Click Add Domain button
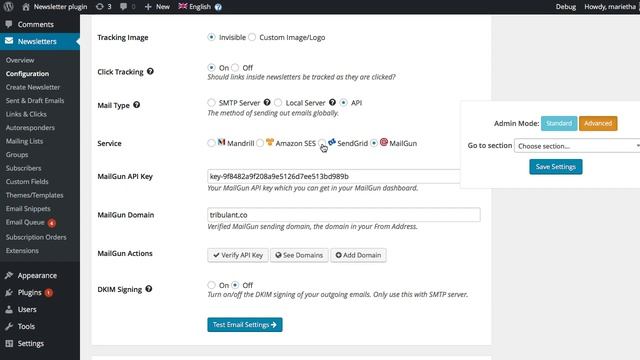The height and width of the screenshot is (360, 640). click(358, 255)
